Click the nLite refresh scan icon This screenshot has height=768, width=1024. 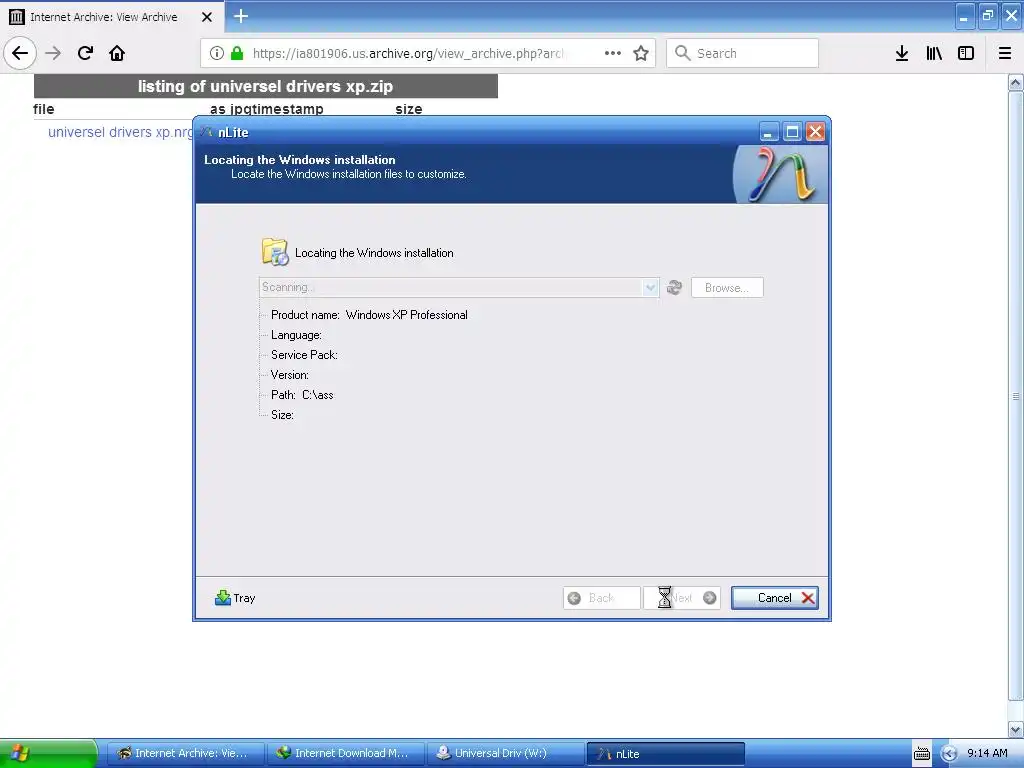[674, 287]
